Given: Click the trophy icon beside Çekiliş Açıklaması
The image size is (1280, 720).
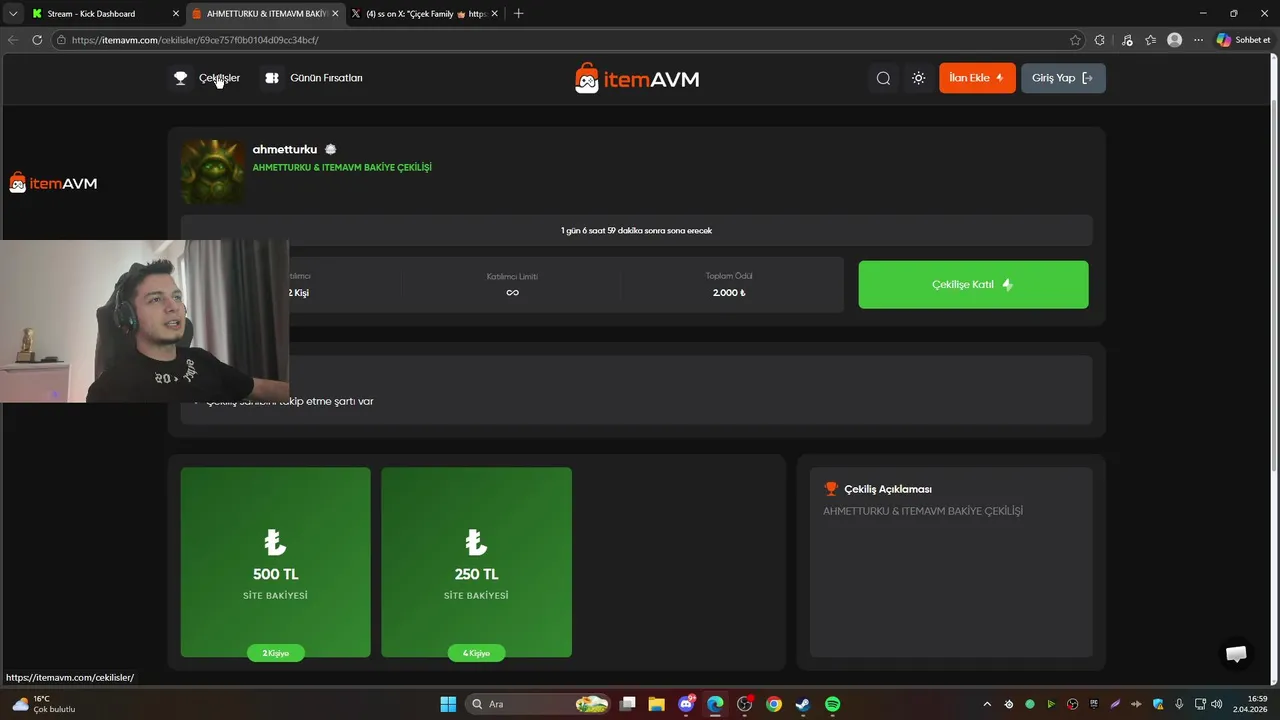Looking at the screenshot, I should 831,489.
